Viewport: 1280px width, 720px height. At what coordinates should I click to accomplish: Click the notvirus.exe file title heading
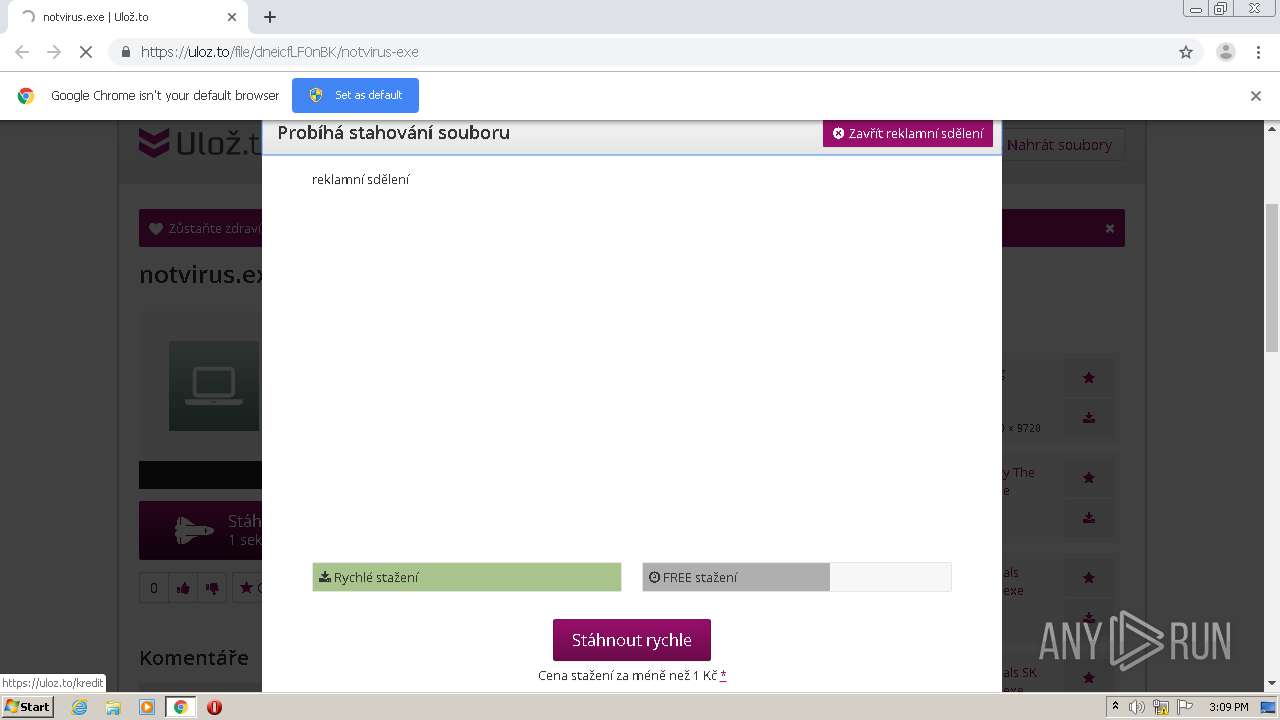pyautogui.click(x=201, y=275)
